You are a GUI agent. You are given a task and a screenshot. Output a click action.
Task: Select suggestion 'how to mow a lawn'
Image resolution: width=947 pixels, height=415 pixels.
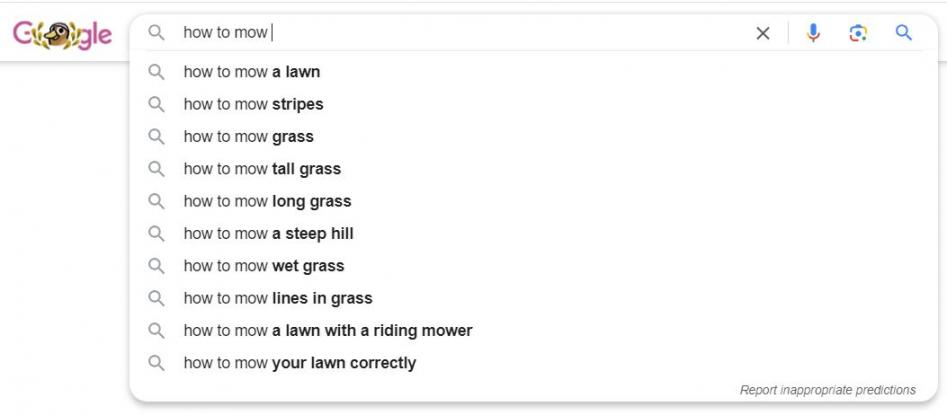tap(252, 72)
